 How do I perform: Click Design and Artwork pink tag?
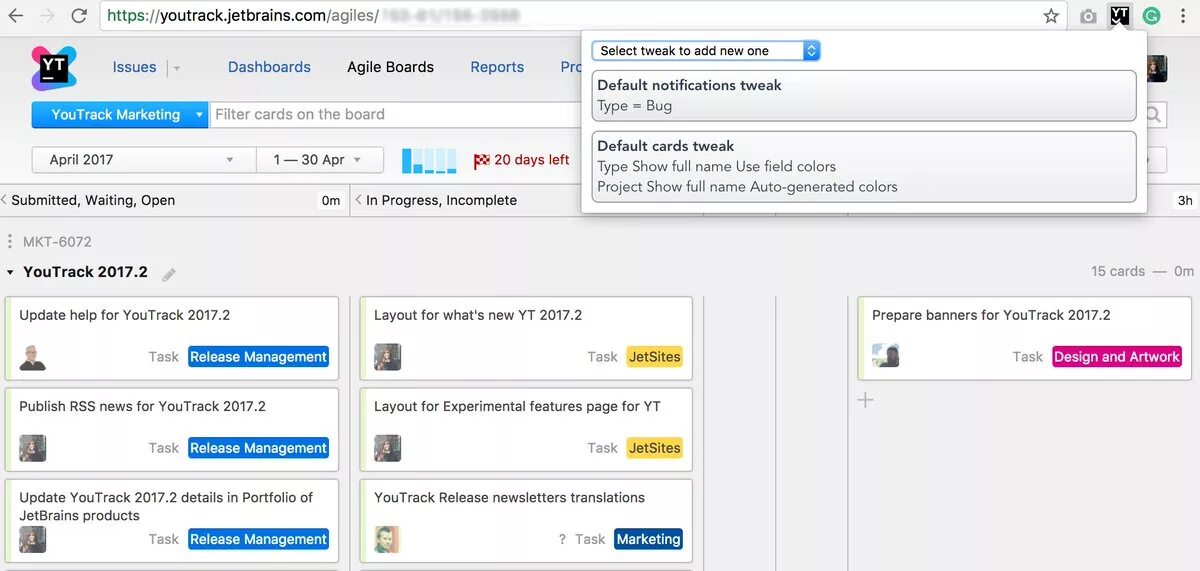point(1117,357)
